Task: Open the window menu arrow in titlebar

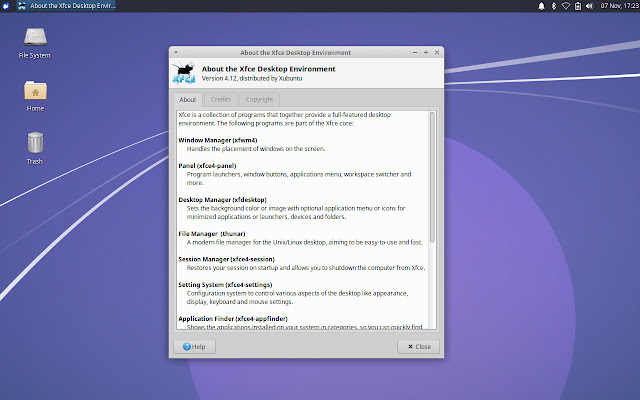Action: [176, 52]
